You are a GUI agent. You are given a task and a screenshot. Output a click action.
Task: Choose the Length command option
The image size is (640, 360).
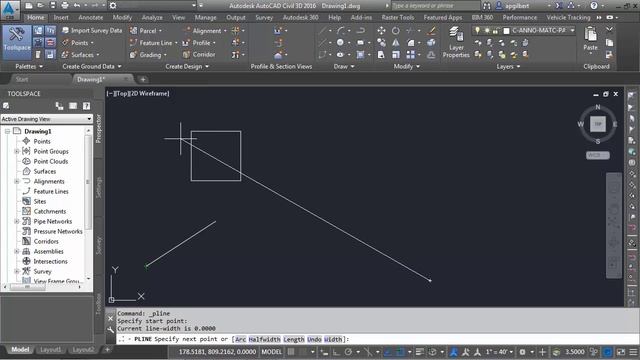click(x=294, y=339)
